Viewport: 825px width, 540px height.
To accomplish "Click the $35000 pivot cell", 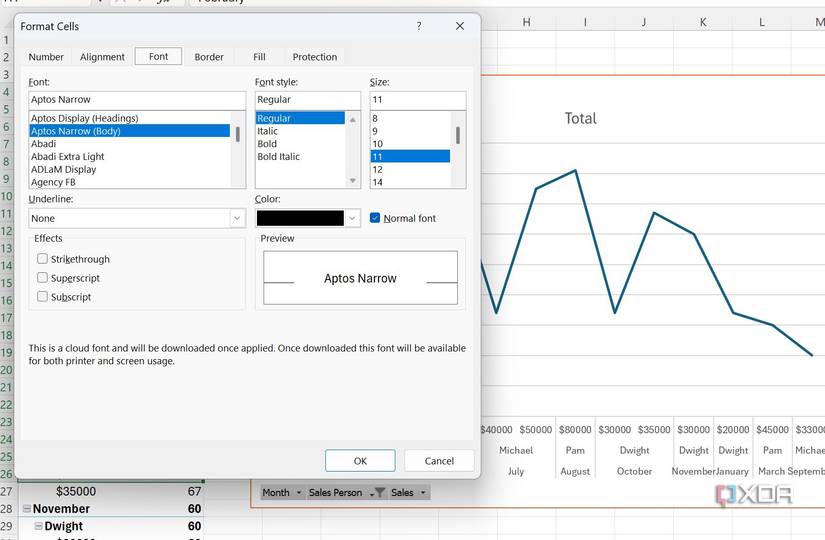I will point(76,492).
